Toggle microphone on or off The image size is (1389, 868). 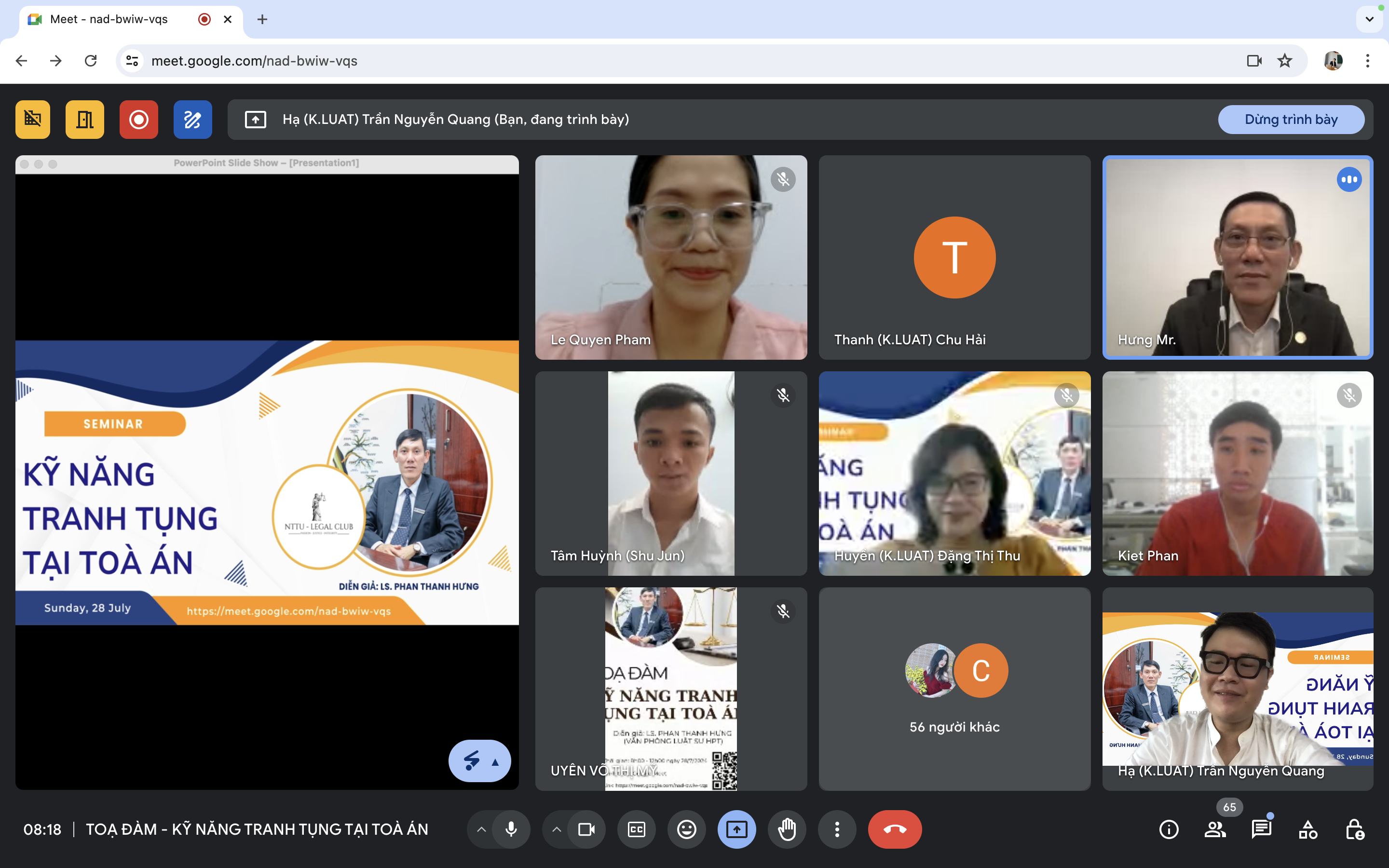pos(511,829)
